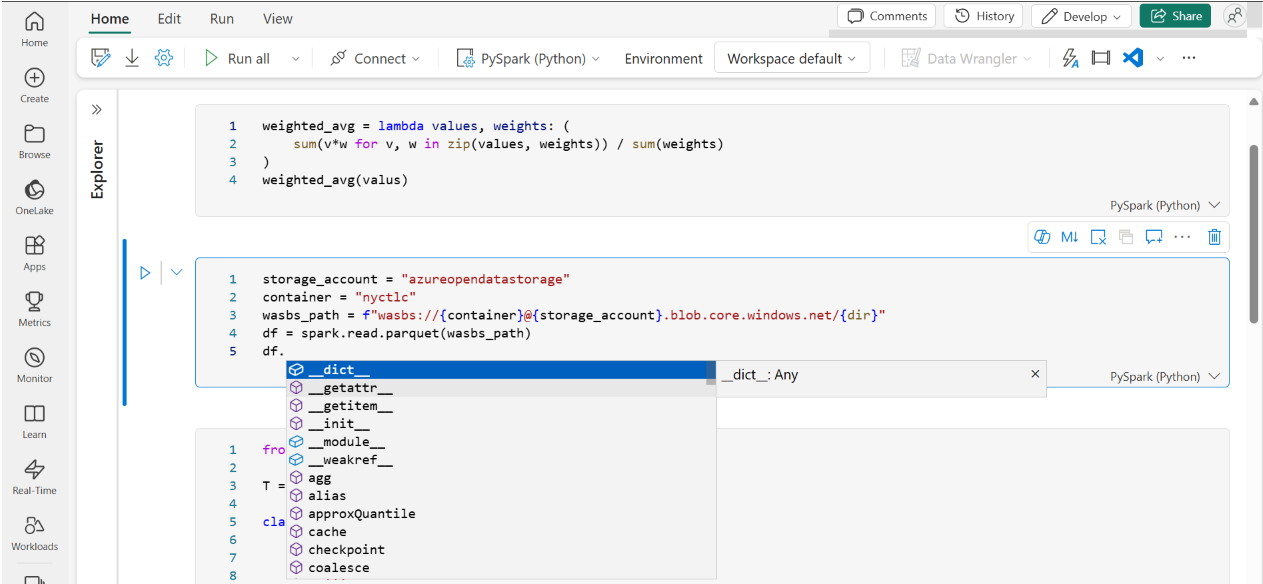Open Real-Time in the sidebar

tap(34, 477)
